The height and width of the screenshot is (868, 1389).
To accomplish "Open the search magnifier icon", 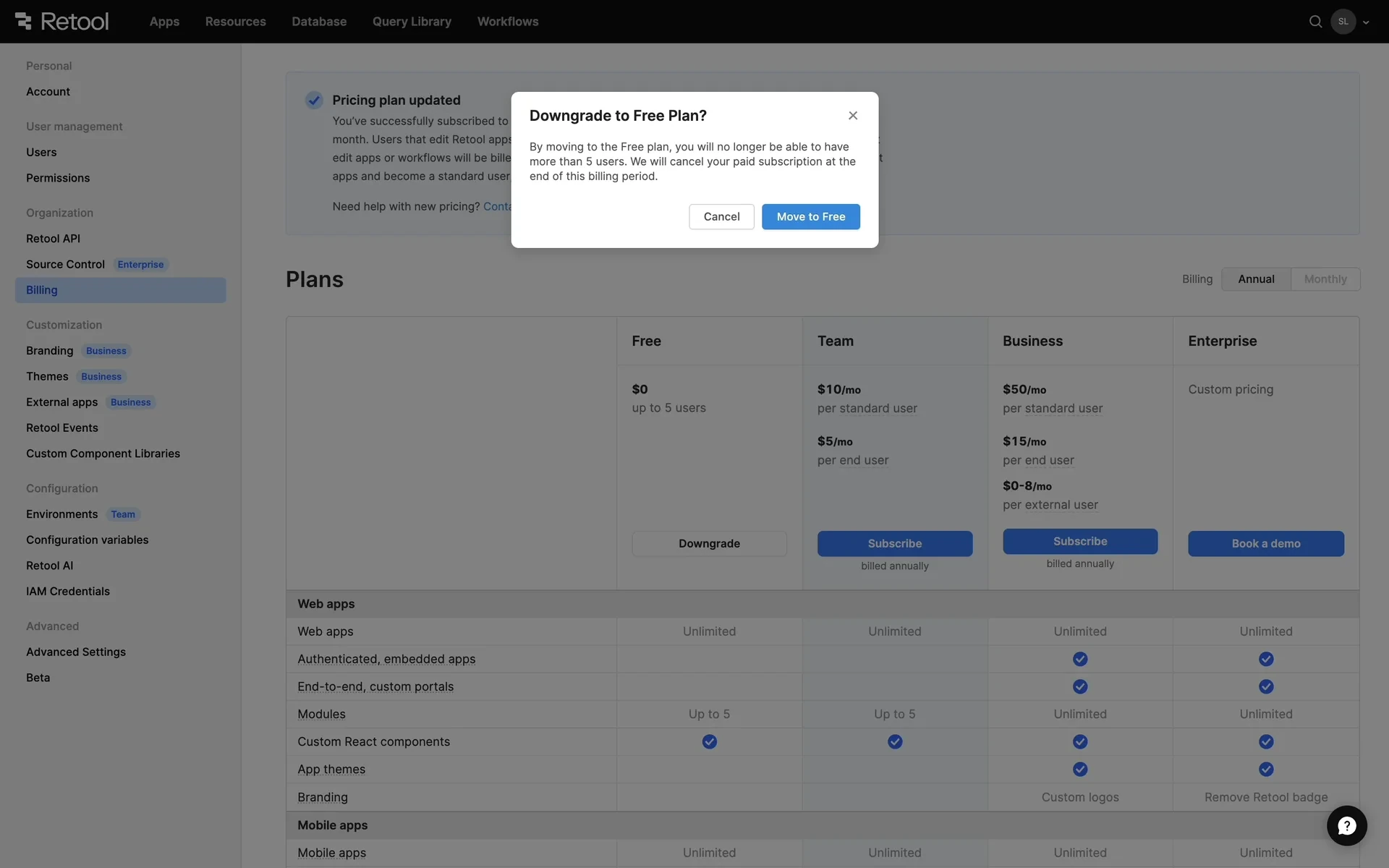I will (x=1315, y=22).
